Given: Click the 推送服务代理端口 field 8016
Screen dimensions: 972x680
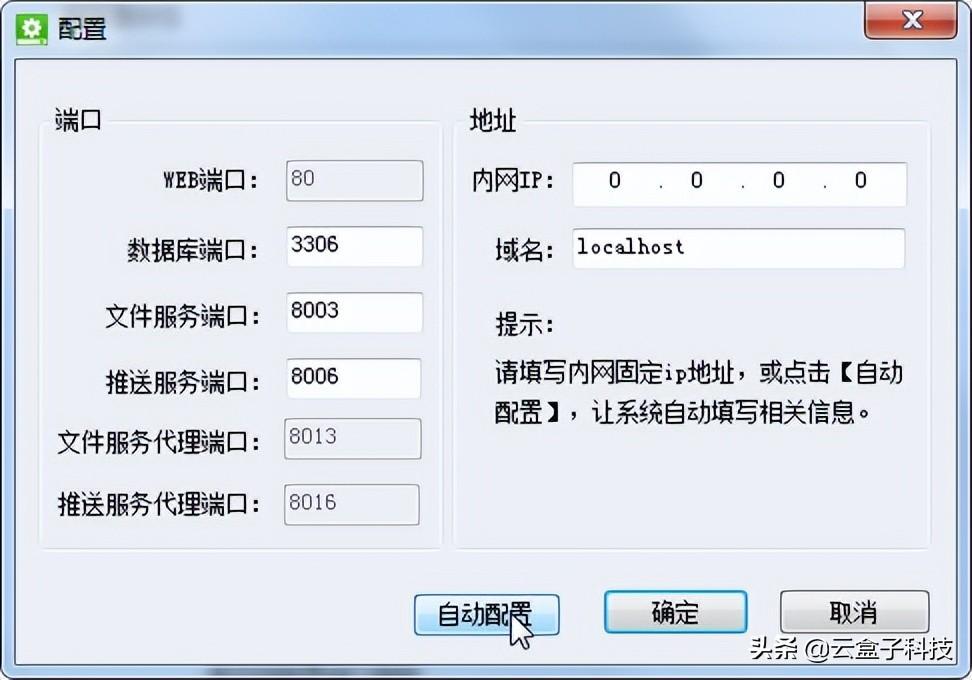Looking at the screenshot, I should [x=351, y=505].
